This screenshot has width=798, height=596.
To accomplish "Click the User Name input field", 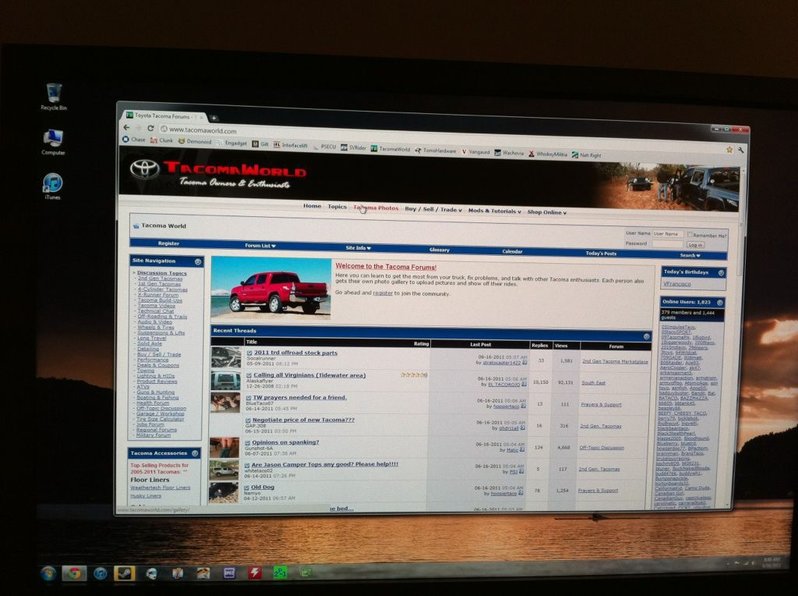I will [x=667, y=234].
